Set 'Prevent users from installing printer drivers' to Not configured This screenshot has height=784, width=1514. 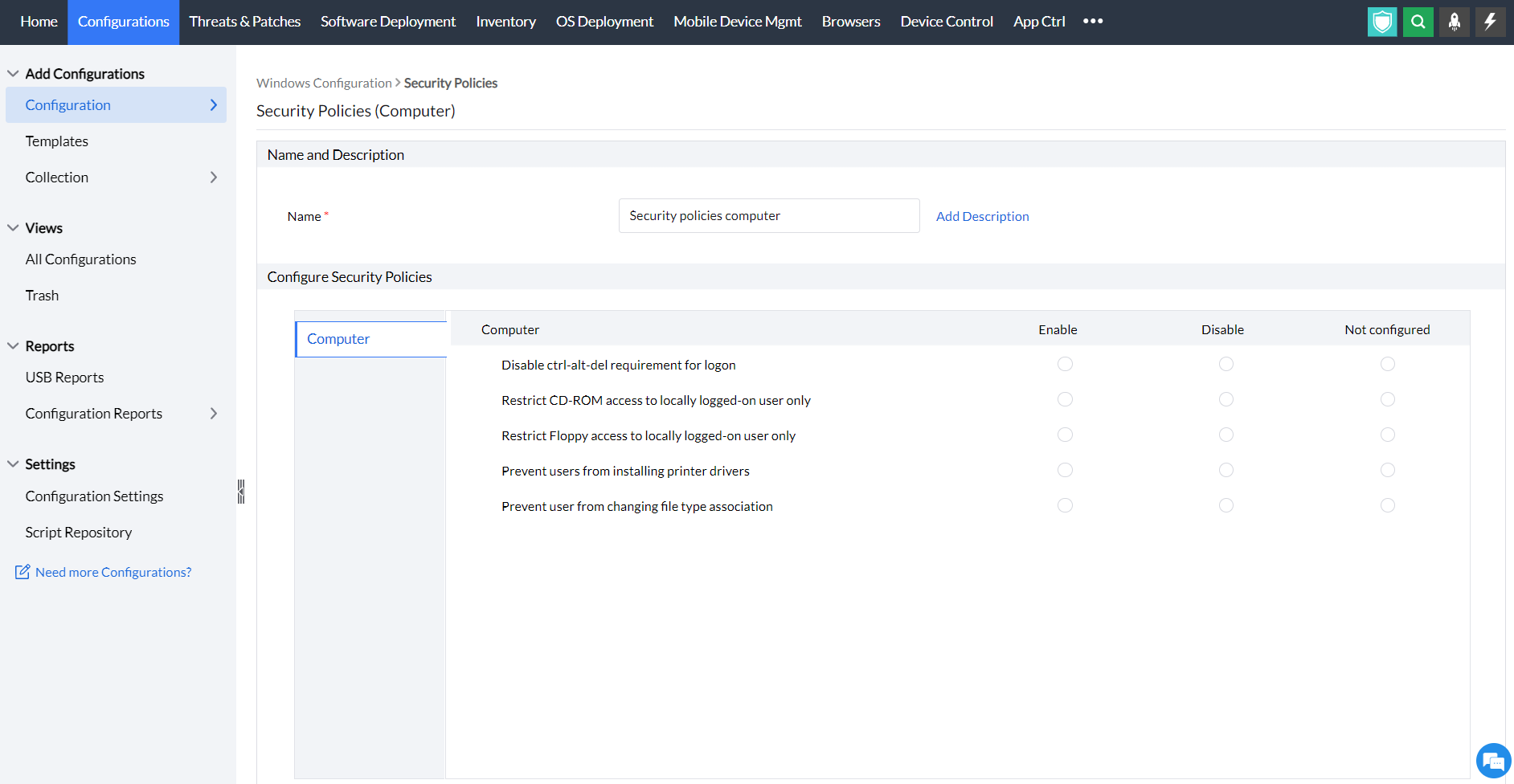pyautogui.click(x=1387, y=470)
